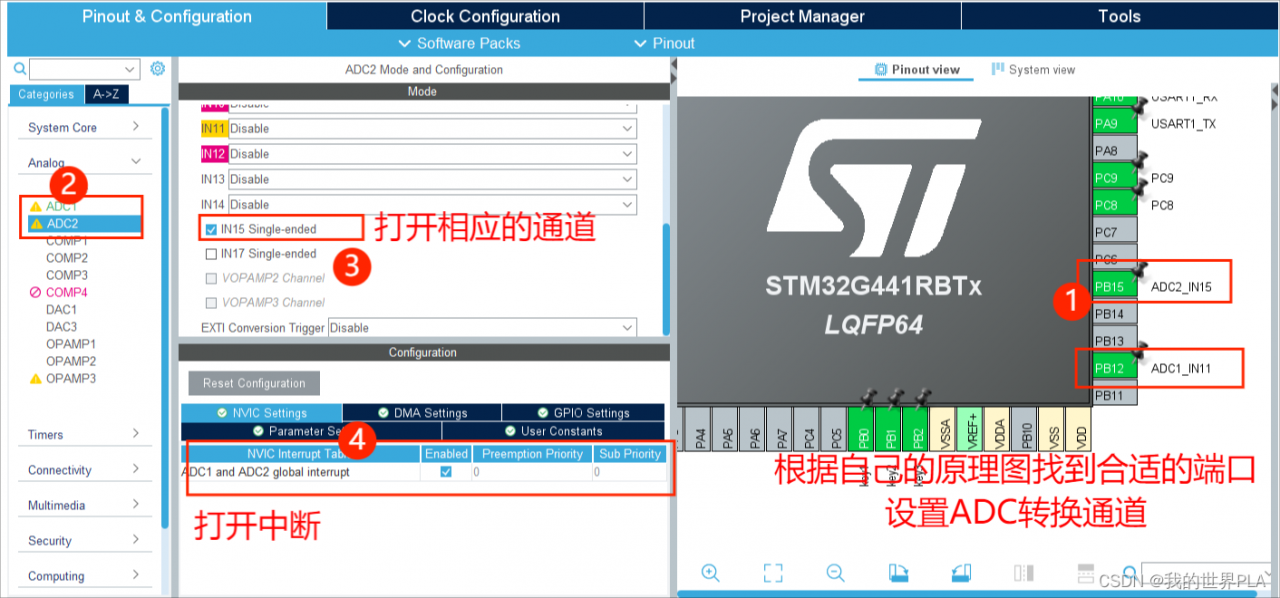
Task: Click green pin PB1 on bottom row
Action: (x=890, y=429)
